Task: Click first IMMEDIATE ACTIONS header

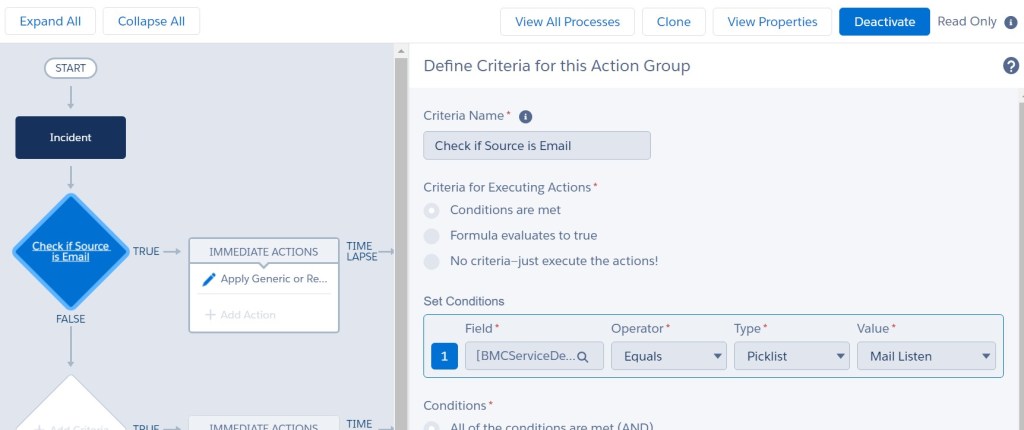Action: coord(264,252)
